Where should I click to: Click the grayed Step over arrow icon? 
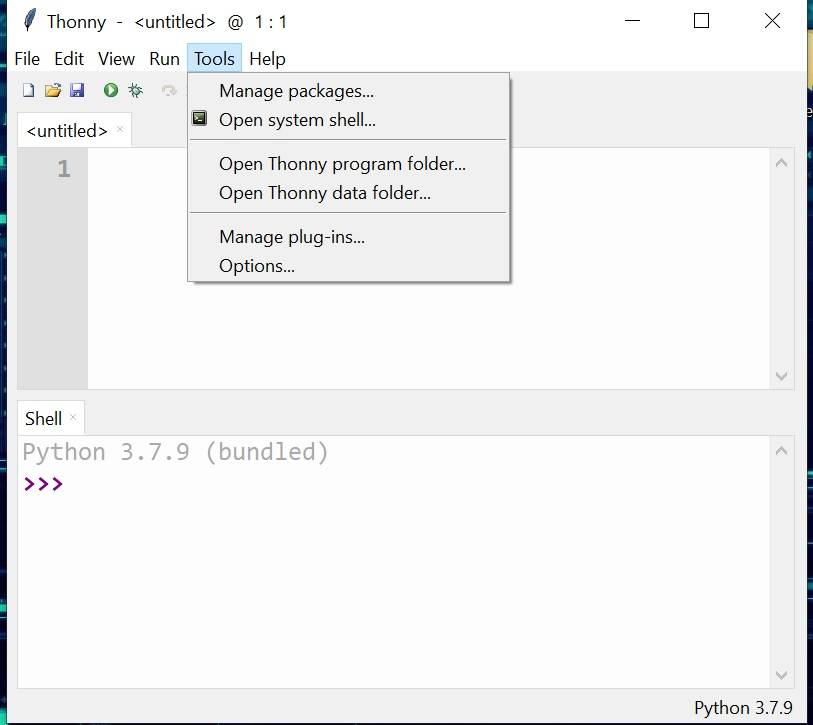(x=169, y=91)
